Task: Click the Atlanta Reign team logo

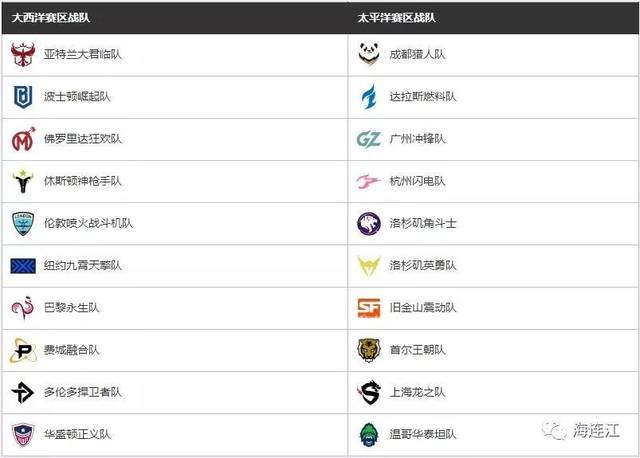Action: point(22,55)
